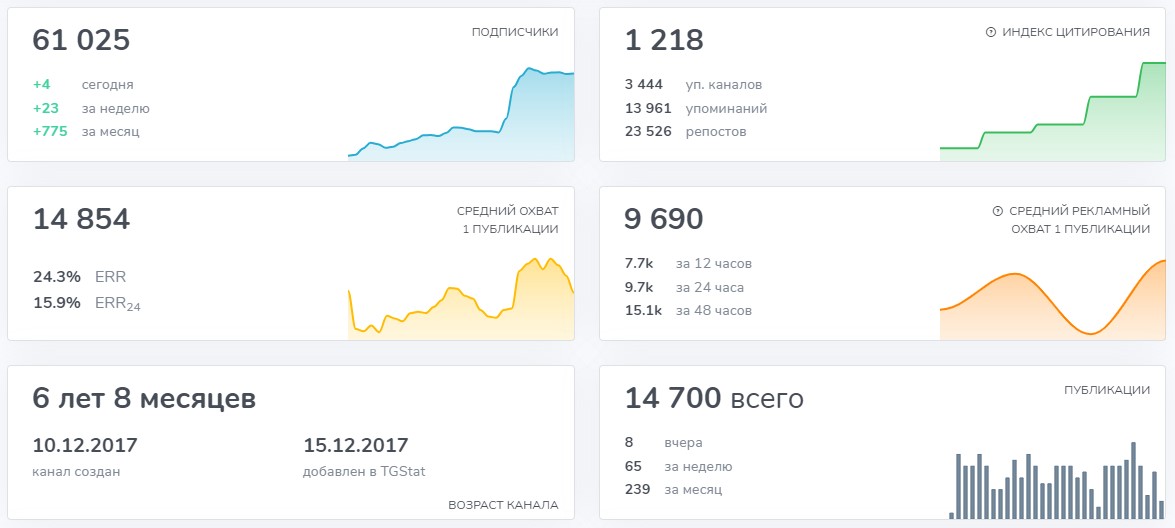
Task: Click the Возраст канала label
Action: pos(504,505)
